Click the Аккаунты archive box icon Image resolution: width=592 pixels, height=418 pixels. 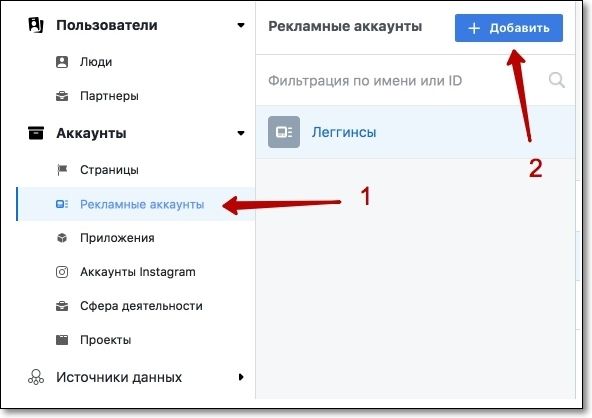pos(36,133)
